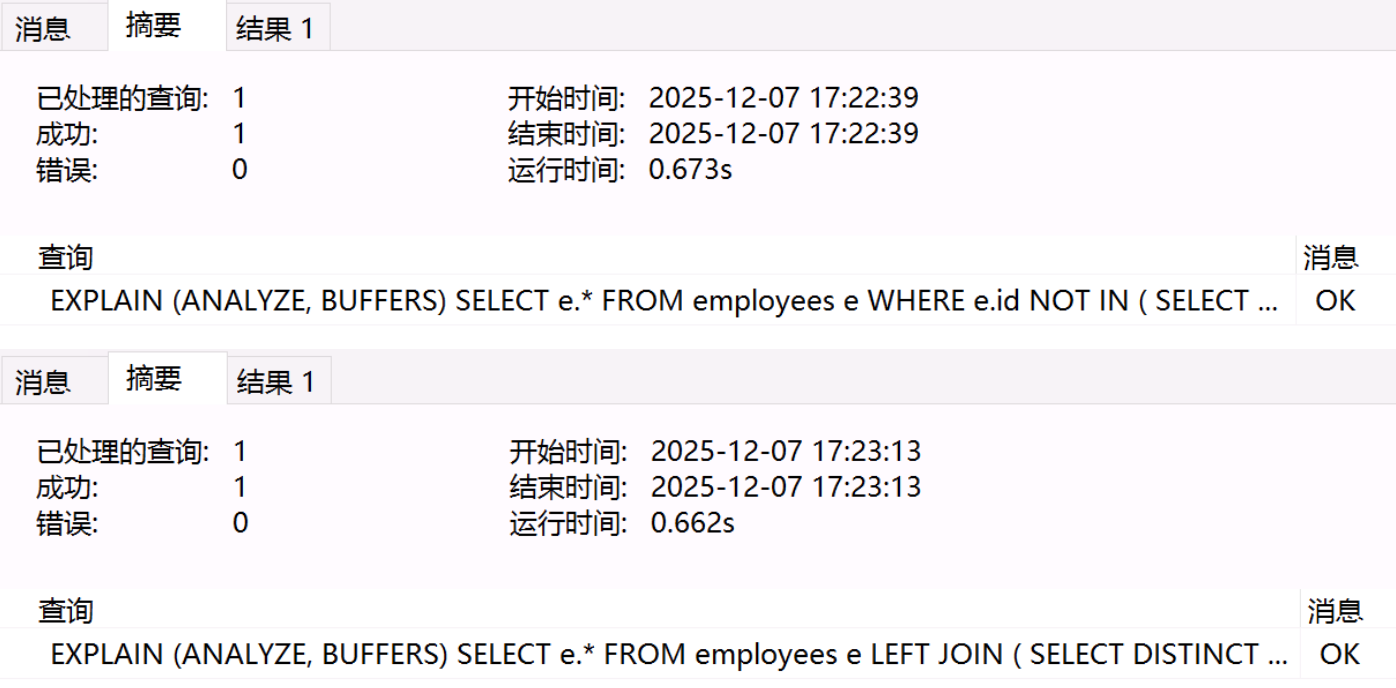This screenshot has height=688, width=1396.
Task: Switch to 消息 tab in upper panel
Action: coord(43,28)
